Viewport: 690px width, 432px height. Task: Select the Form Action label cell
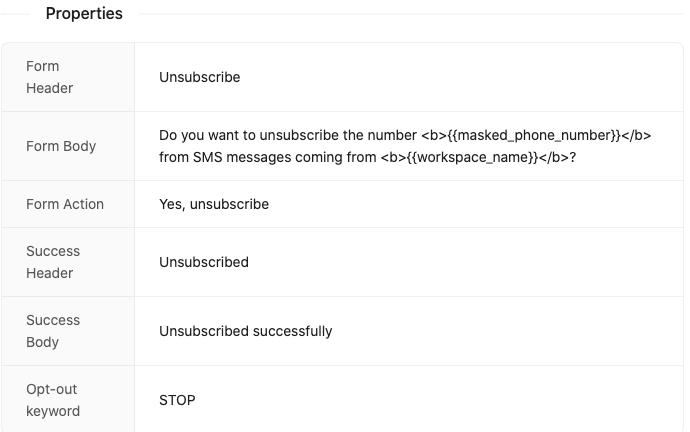click(68, 204)
